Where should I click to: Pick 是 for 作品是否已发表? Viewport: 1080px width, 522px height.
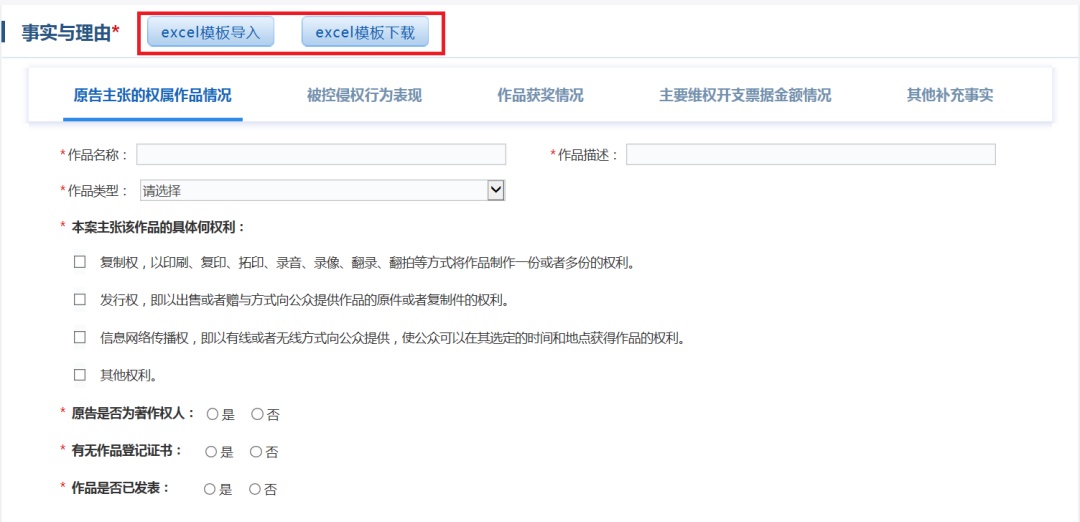pos(210,490)
